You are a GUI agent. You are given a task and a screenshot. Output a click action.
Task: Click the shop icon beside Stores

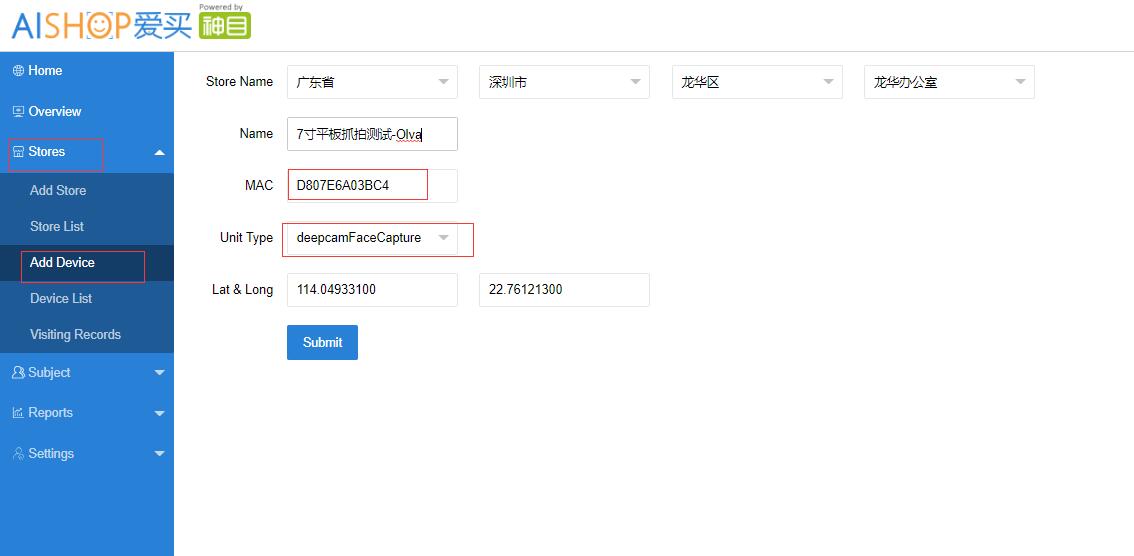tap(18, 152)
